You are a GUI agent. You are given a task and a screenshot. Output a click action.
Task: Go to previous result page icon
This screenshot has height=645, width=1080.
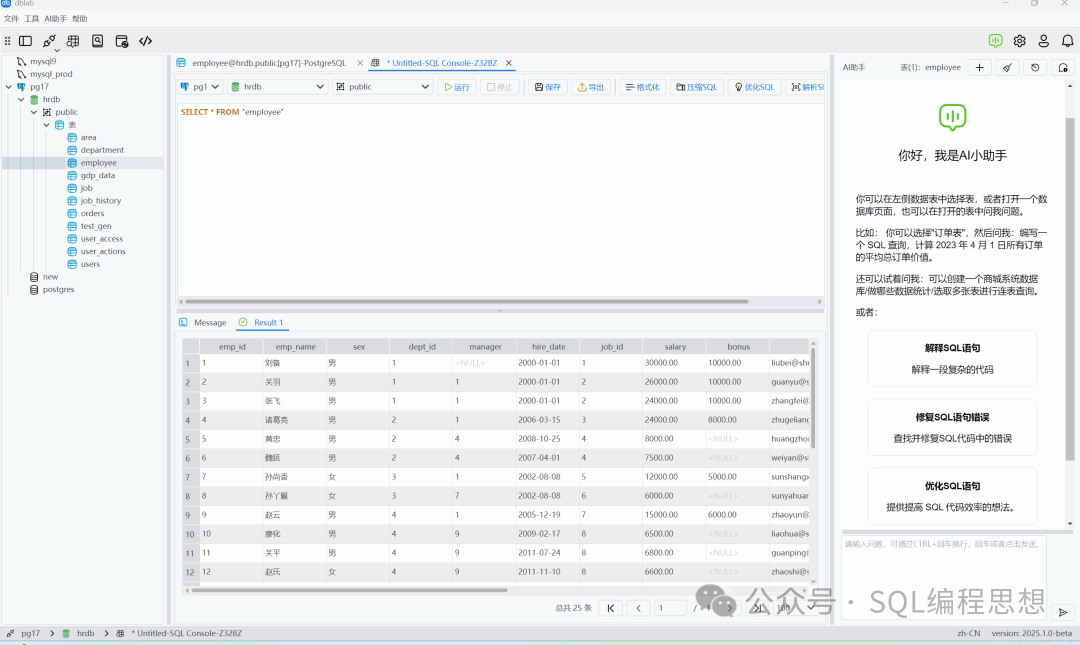pyautogui.click(x=638, y=608)
